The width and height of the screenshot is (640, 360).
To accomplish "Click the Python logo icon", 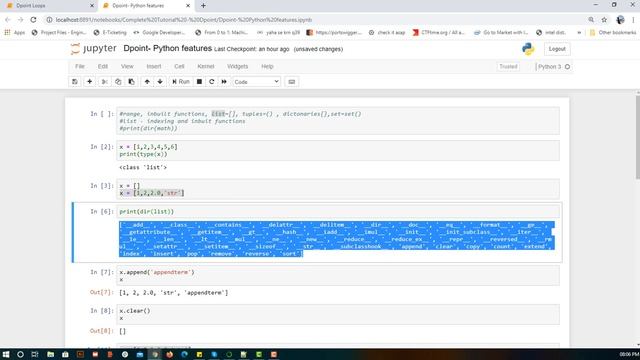I will [528, 49].
